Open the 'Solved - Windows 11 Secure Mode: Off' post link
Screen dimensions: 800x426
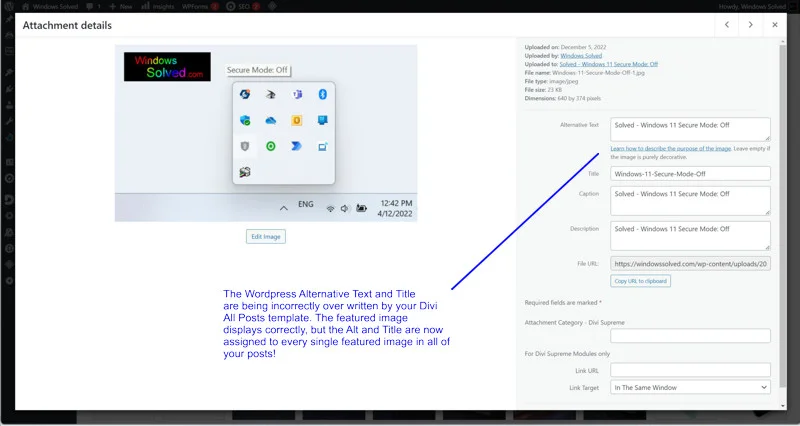609,64
